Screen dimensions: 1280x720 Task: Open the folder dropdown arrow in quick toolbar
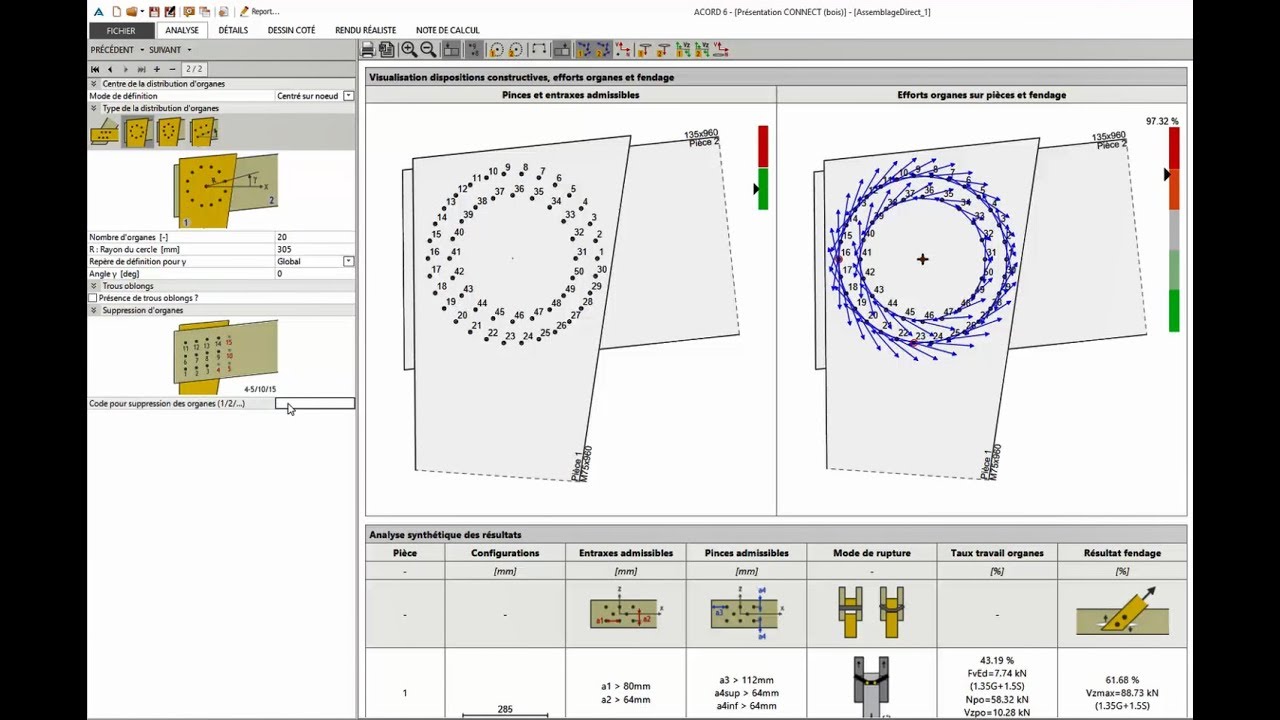click(x=142, y=12)
